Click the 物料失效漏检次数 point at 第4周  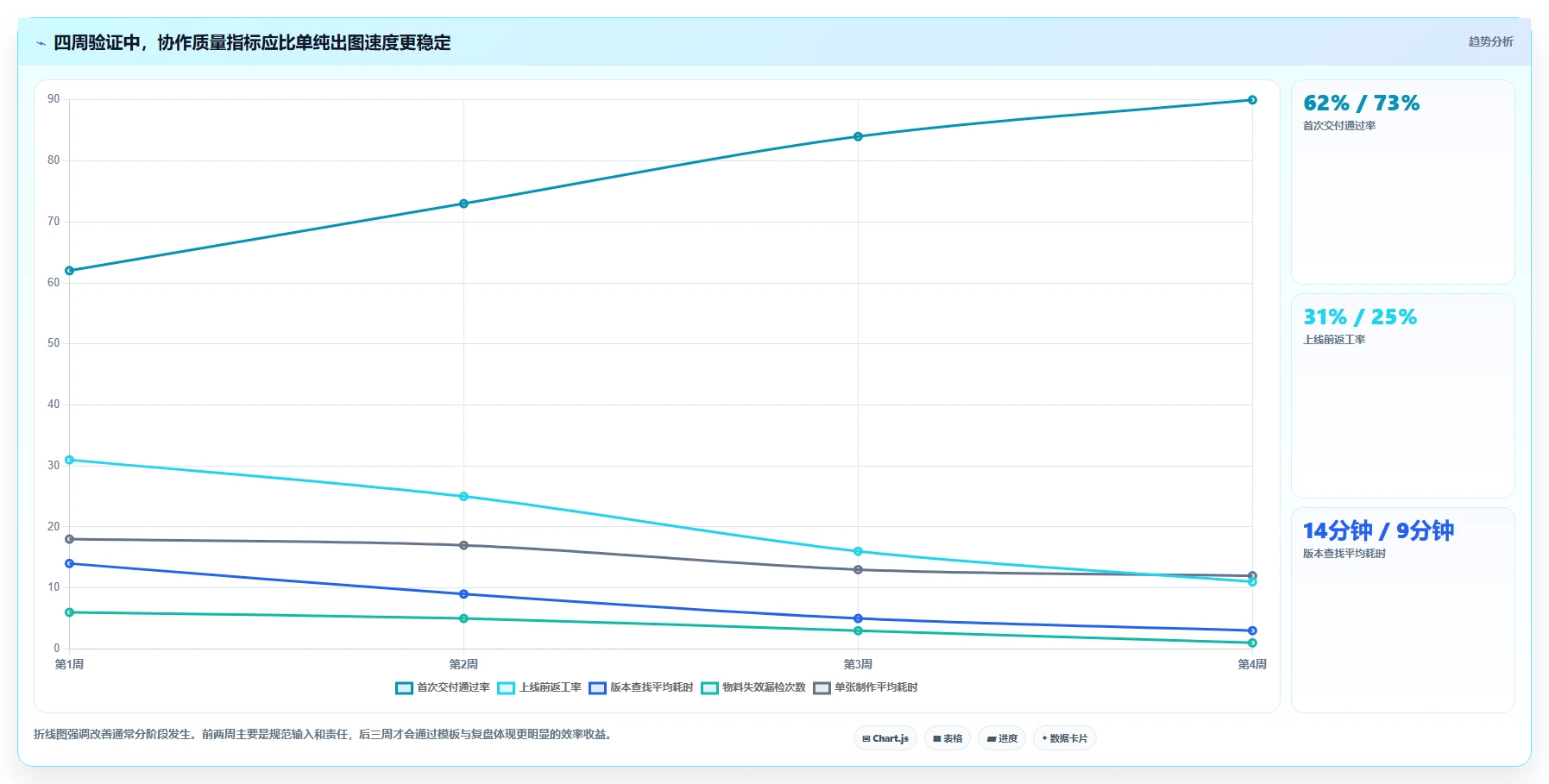pos(1252,643)
